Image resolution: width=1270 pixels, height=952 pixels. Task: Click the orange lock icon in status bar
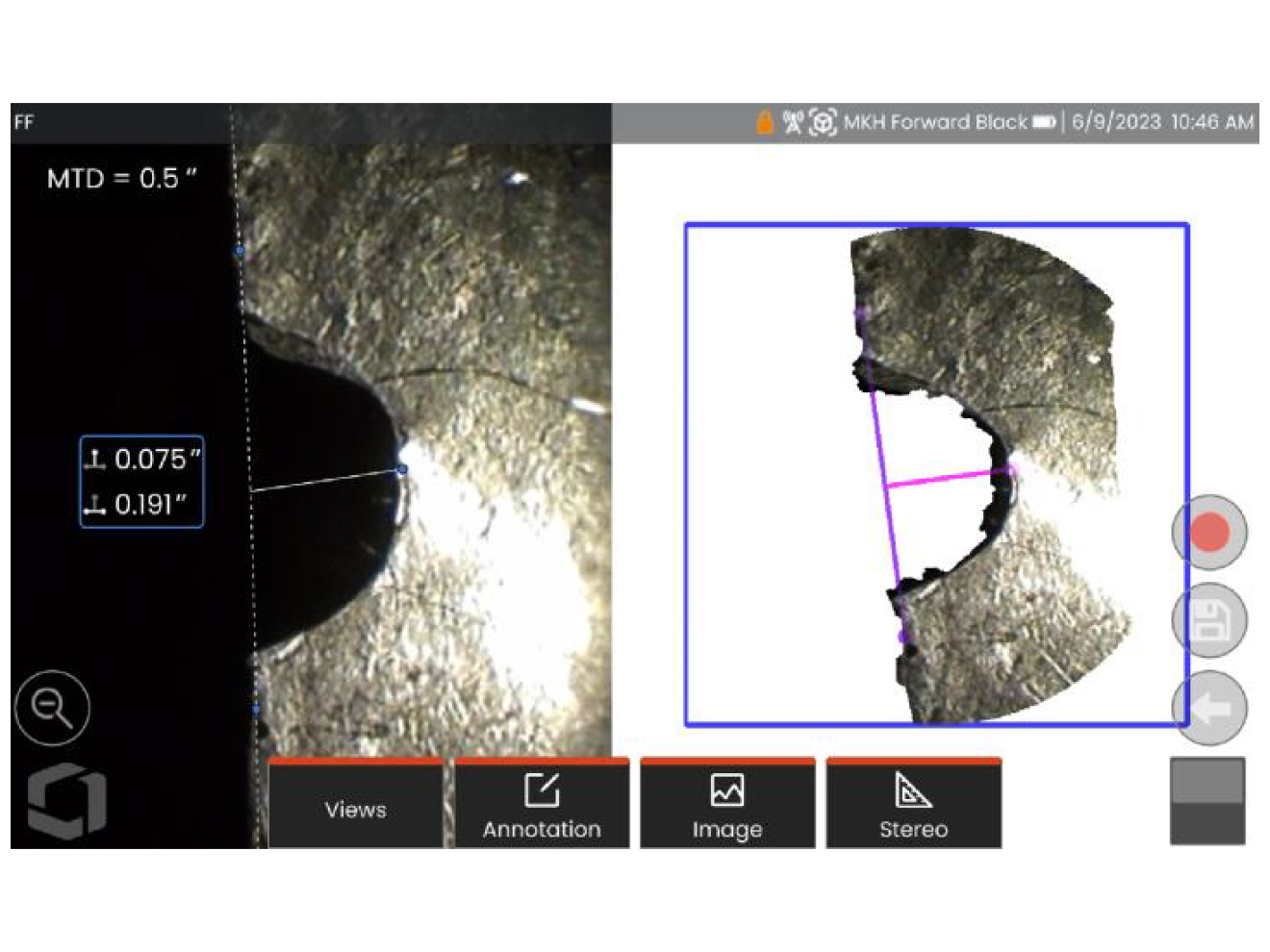[765, 122]
